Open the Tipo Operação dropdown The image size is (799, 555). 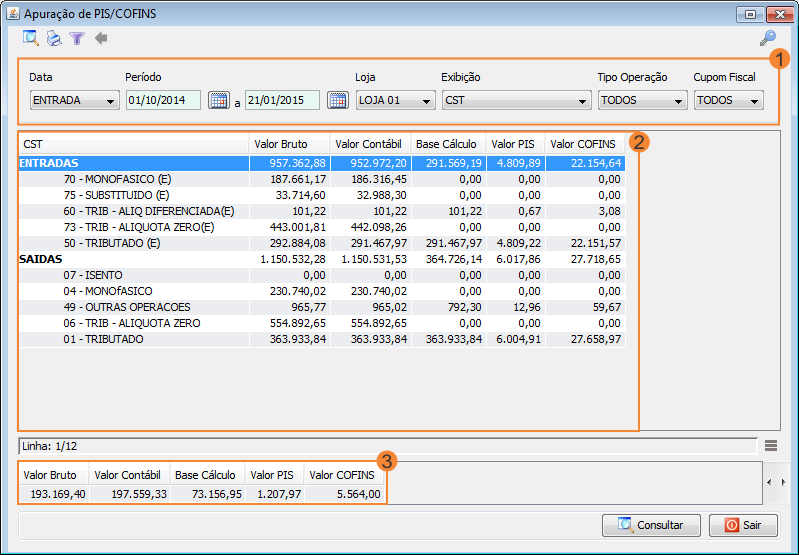pyautogui.click(x=643, y=100)
